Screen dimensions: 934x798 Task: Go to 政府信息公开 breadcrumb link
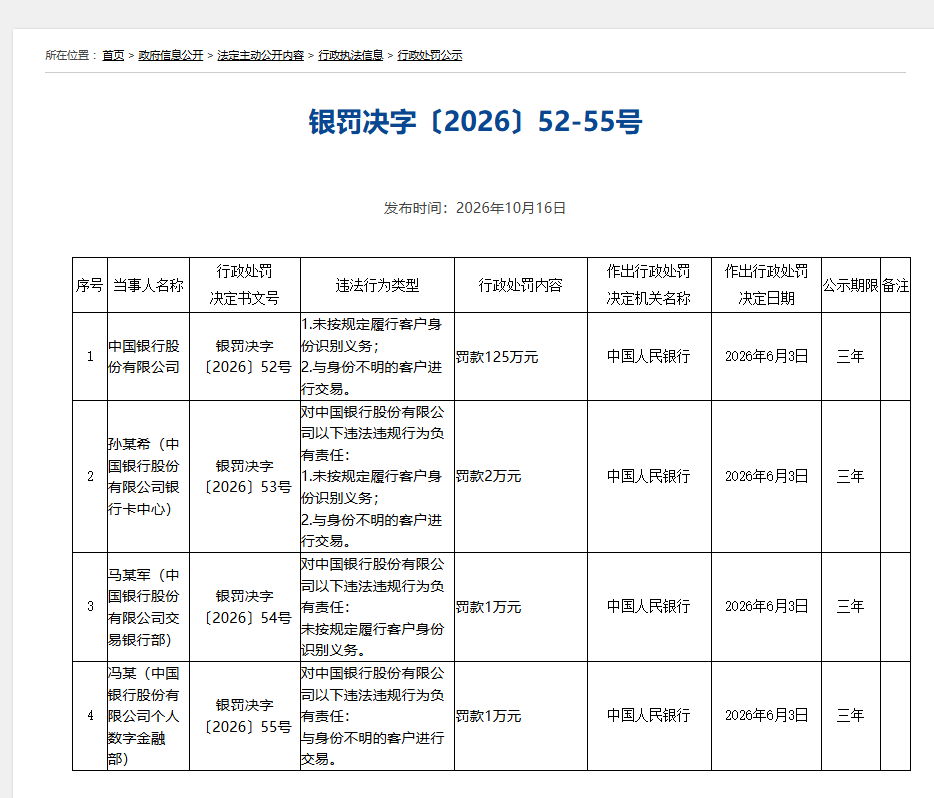170,55
